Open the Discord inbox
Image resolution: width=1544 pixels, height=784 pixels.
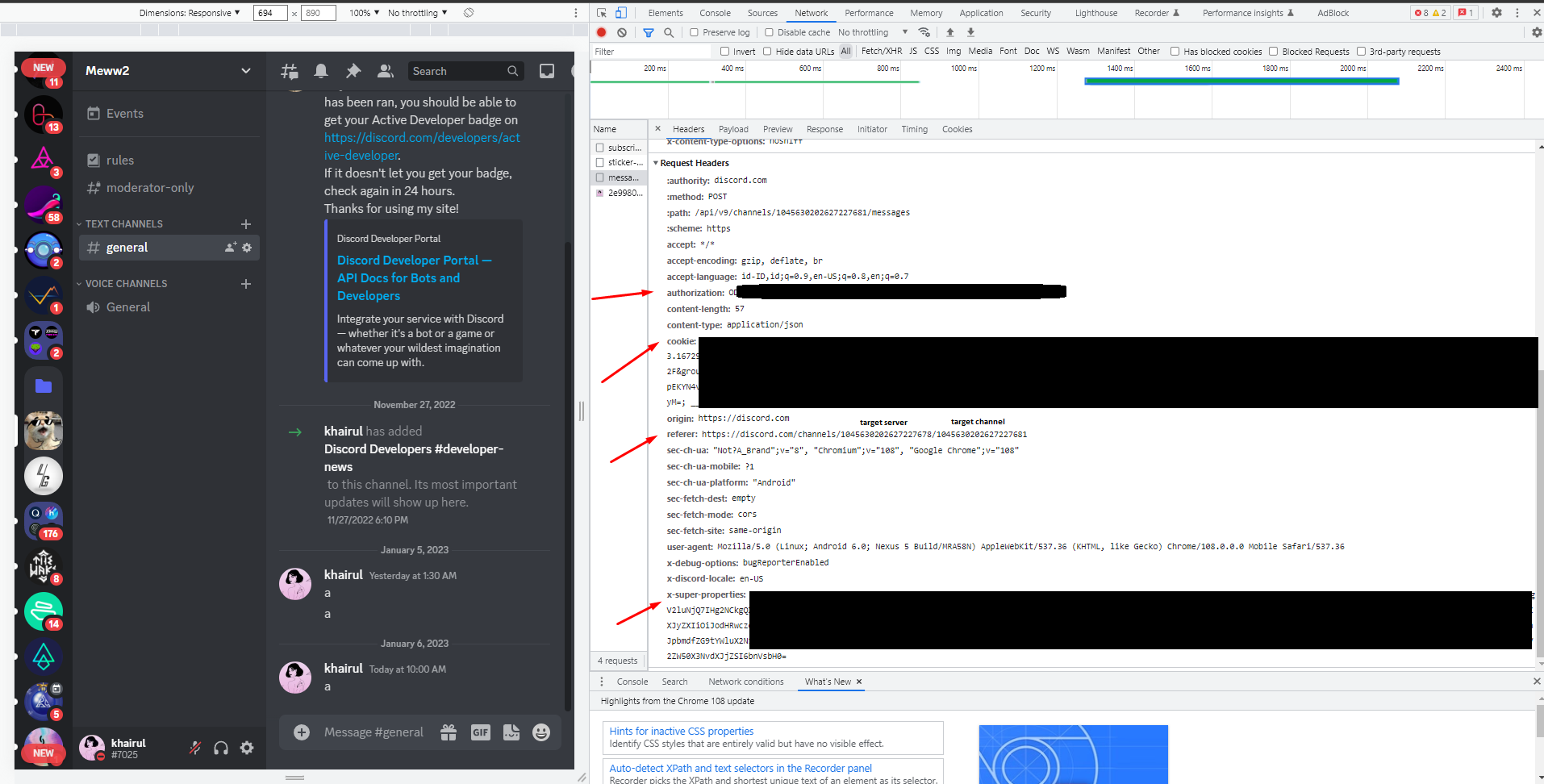coord(547,71)
